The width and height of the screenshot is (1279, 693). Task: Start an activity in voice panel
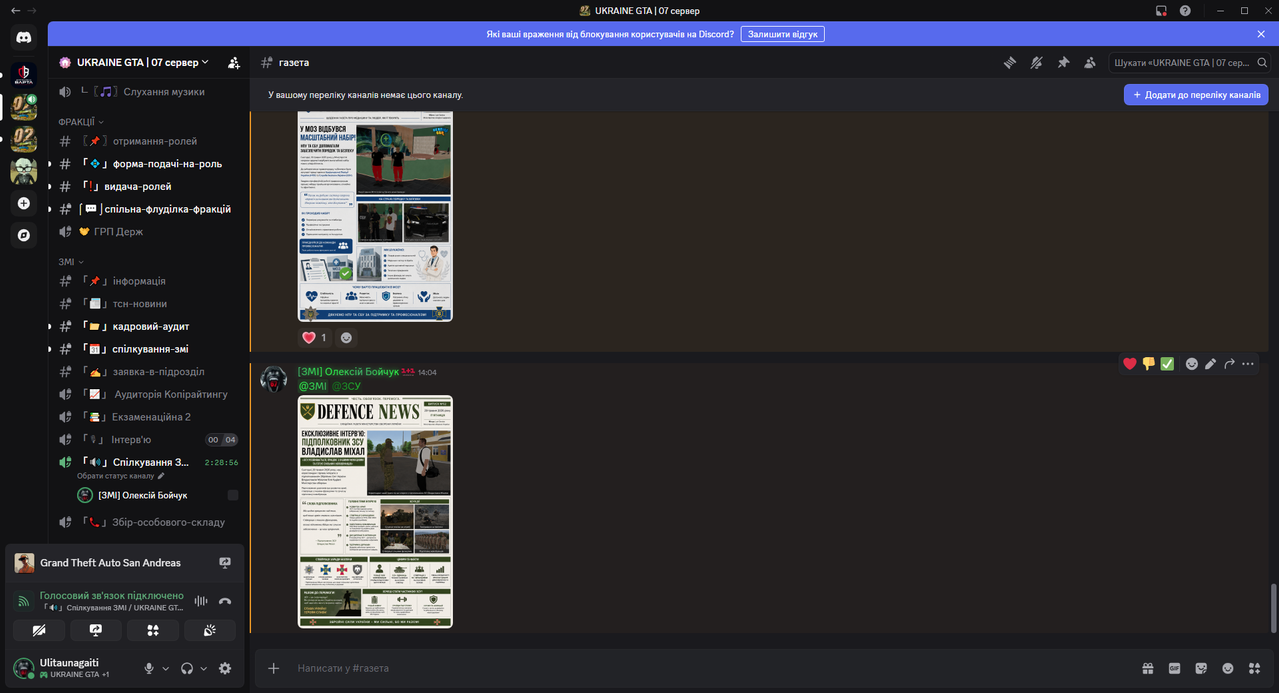[153, 630]
